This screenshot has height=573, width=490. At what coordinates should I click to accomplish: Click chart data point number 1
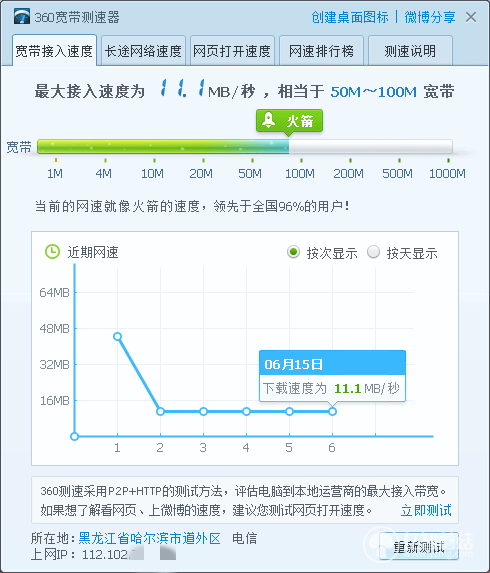tap(117, 337)
